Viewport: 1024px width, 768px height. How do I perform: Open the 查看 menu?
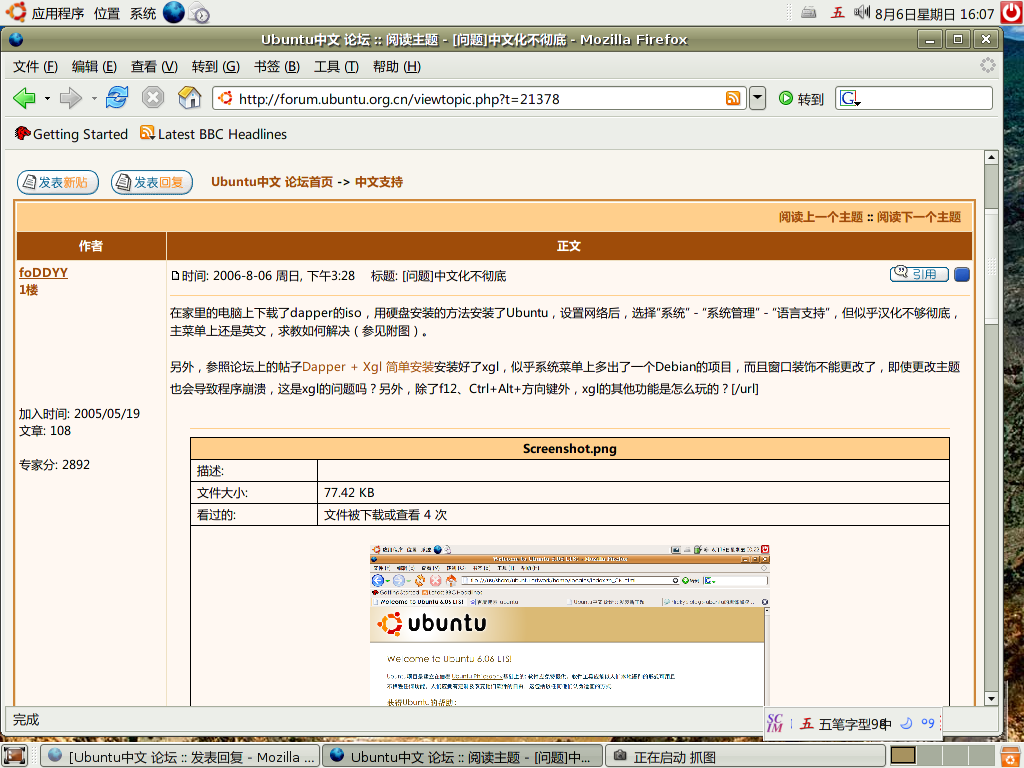point(154,67)
